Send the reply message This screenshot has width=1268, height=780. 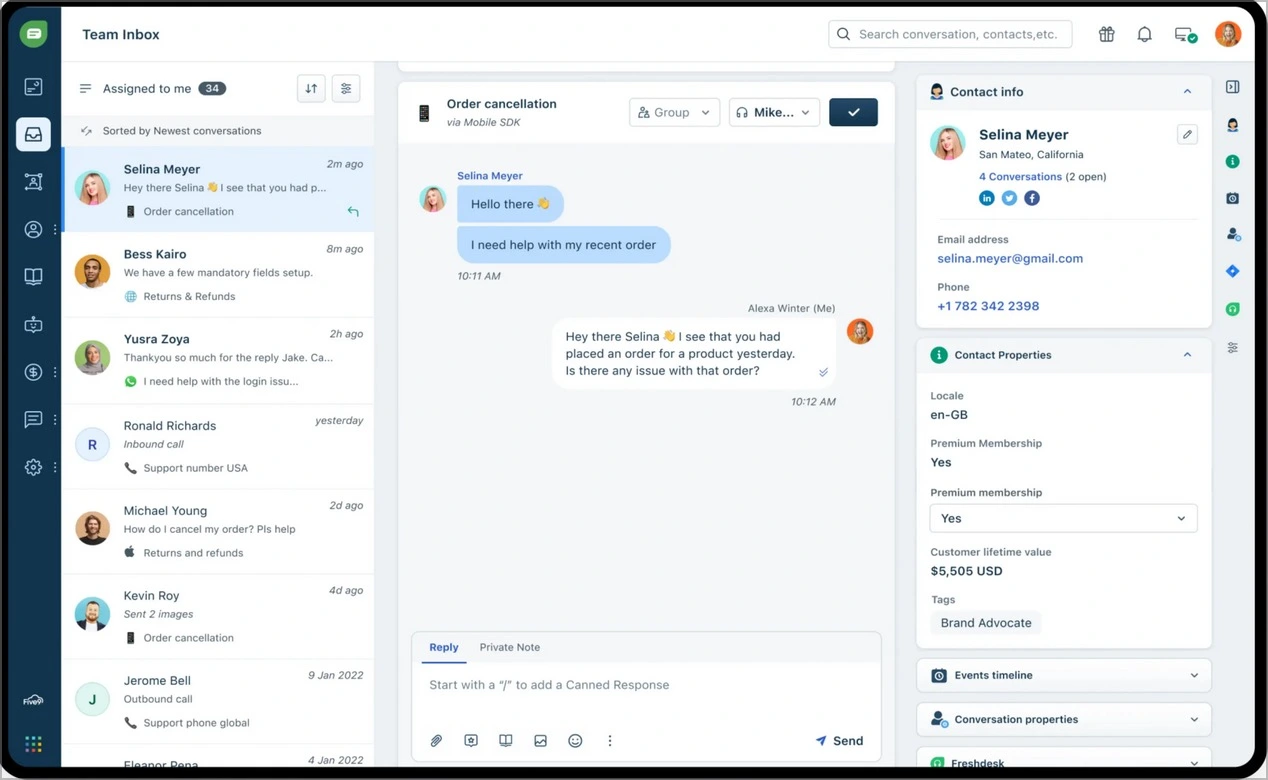pos(839,741)
